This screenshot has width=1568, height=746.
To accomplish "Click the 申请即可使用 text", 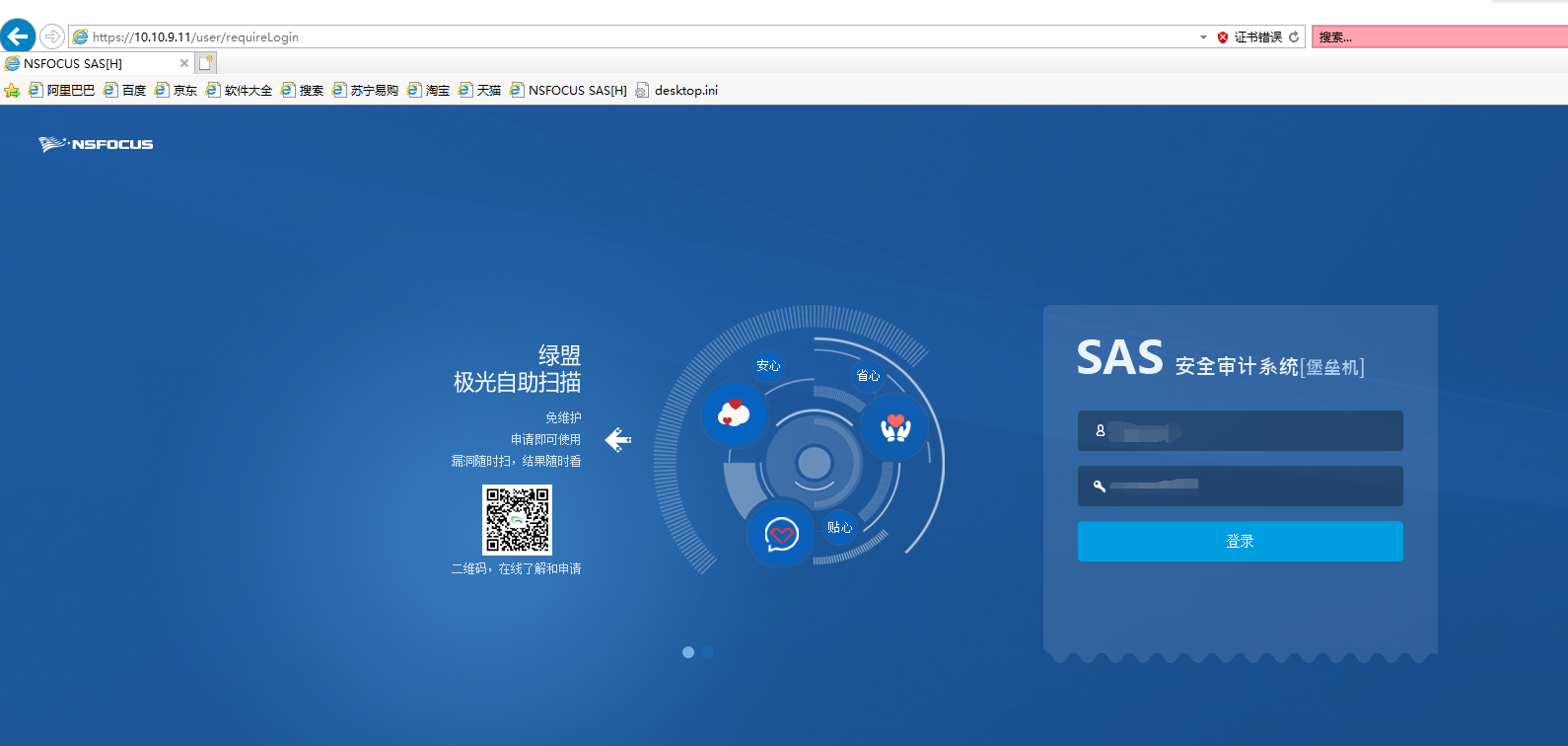I will 545,439.
